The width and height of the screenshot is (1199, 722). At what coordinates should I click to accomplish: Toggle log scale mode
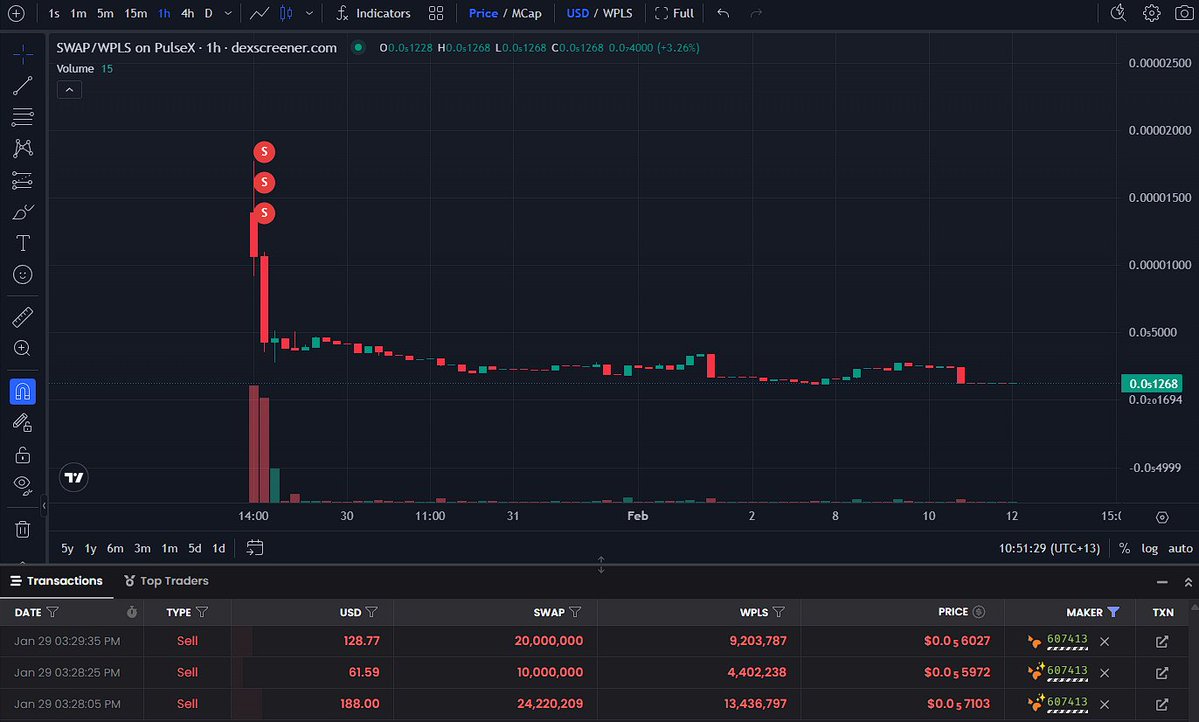(1149, 548)
